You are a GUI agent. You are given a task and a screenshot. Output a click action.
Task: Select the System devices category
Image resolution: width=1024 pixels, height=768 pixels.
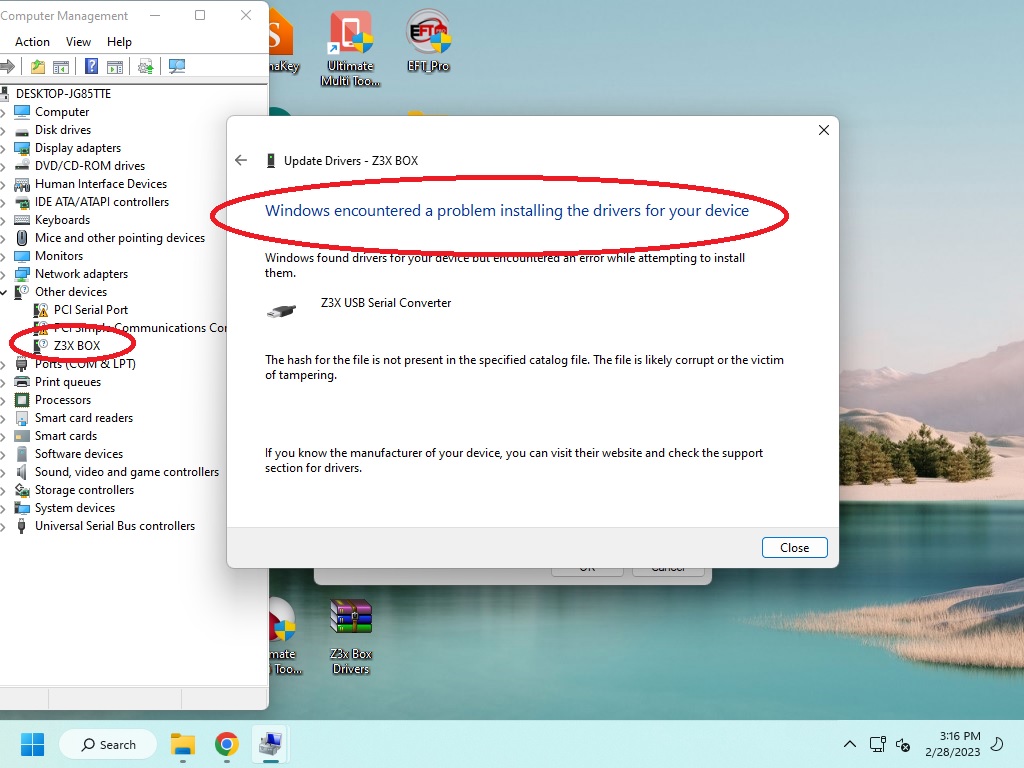[74, 508]
